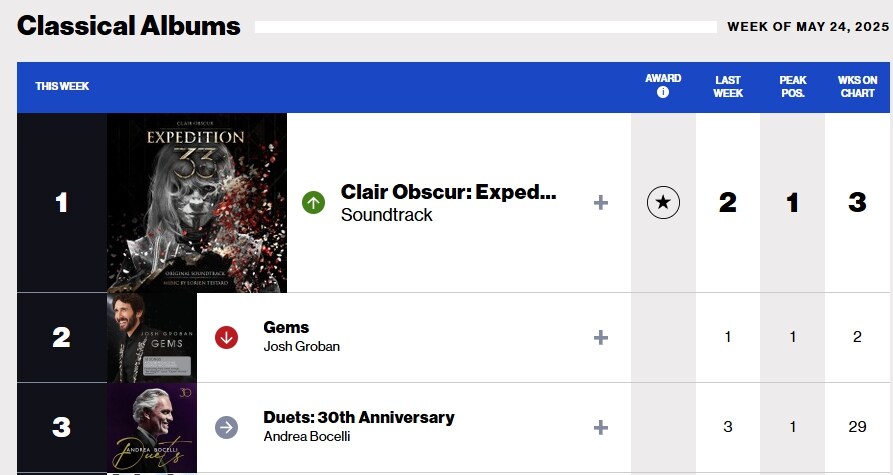This screenshot has width=893, height=475.
Task: Click Duets: 30th Anniversary title
Action: click(358, 417)
